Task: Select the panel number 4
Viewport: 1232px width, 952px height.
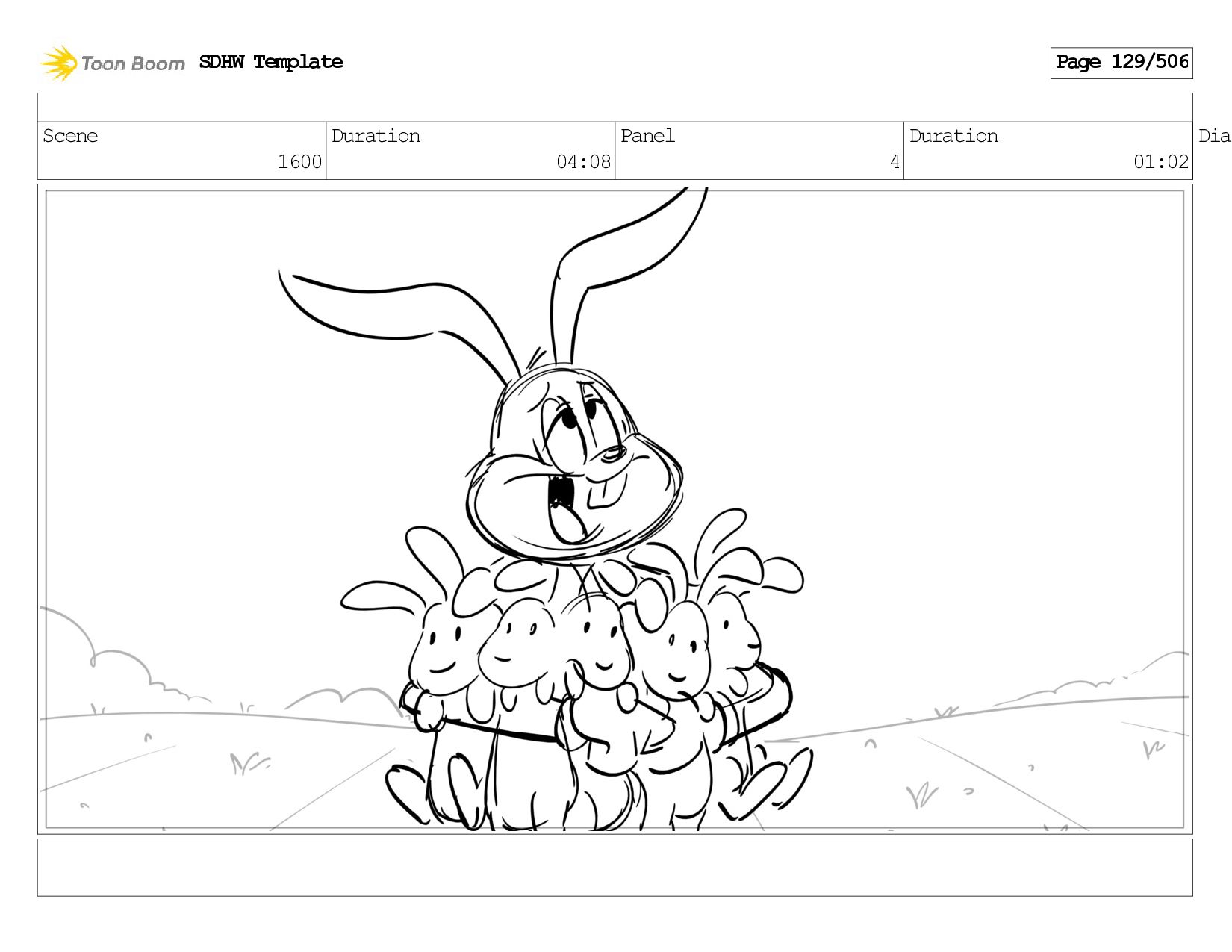Action: 895,162
